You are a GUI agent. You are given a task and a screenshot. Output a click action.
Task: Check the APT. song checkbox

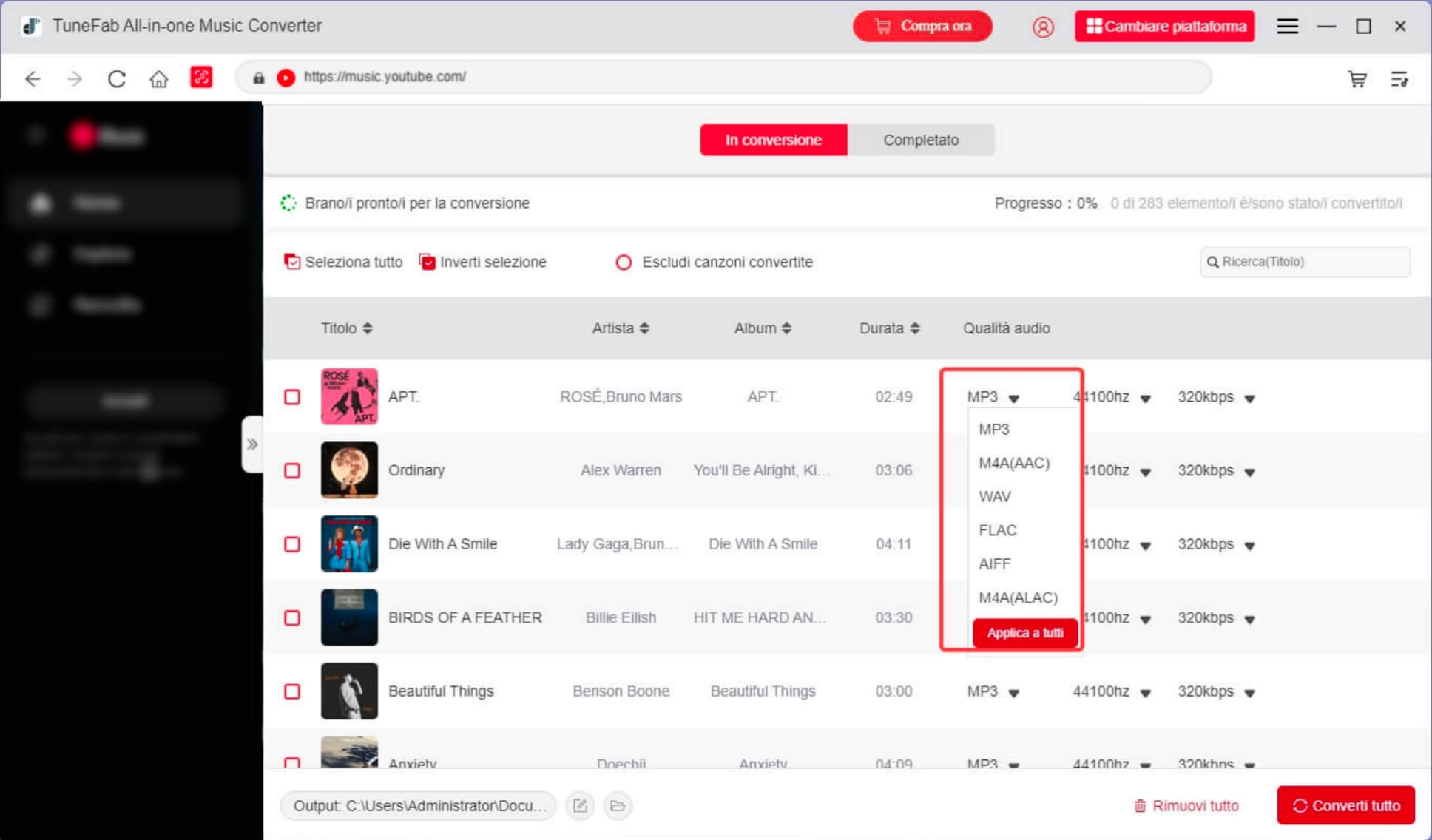[292, 397]
